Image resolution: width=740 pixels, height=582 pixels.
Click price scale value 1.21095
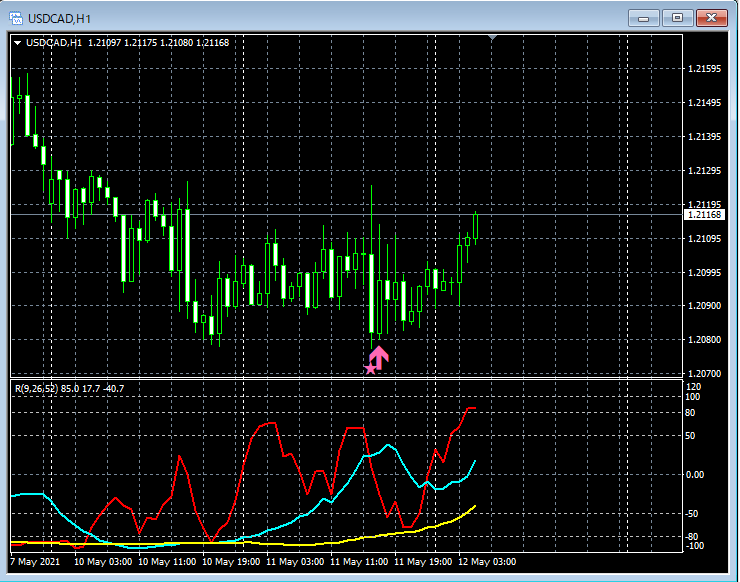[x=704, y=239]
